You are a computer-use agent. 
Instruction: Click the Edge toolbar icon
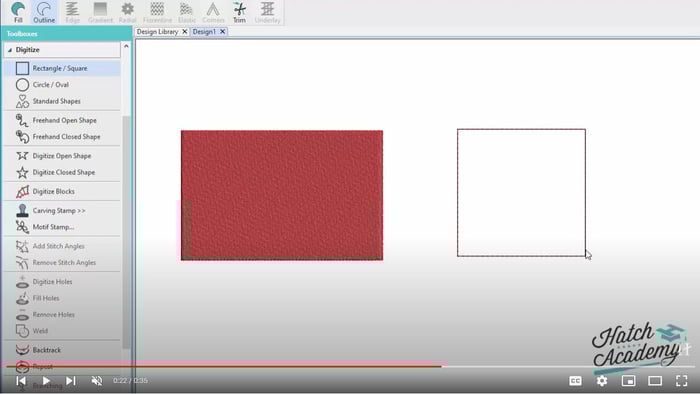tap(72, 12)
